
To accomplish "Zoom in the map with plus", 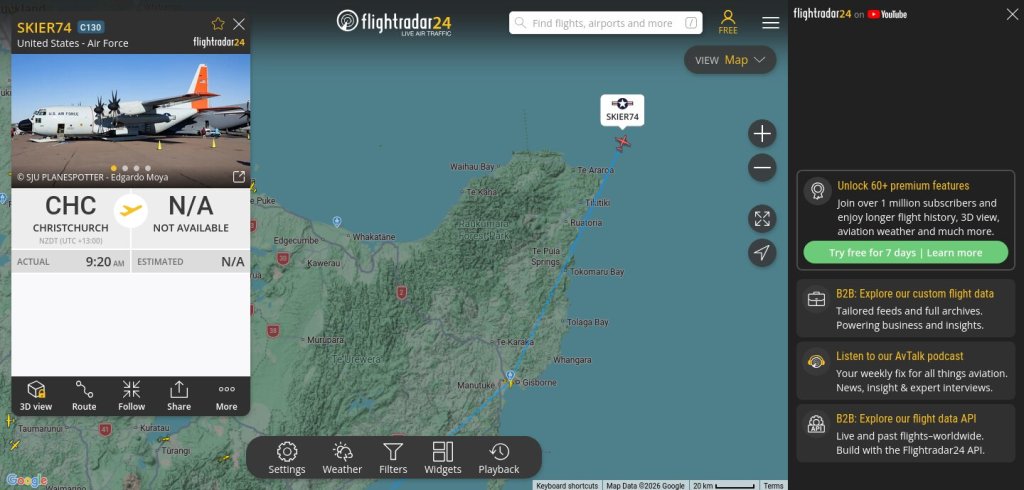I will pos(762,134).
